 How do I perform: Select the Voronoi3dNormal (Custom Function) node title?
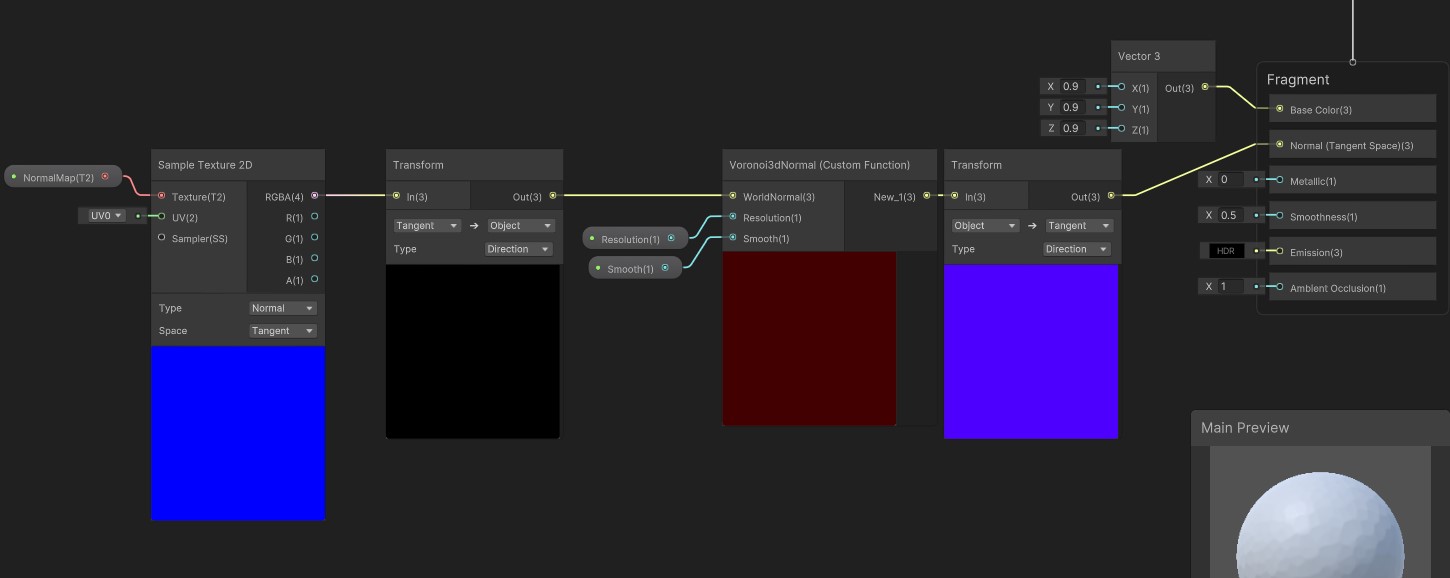click(820, 165)
